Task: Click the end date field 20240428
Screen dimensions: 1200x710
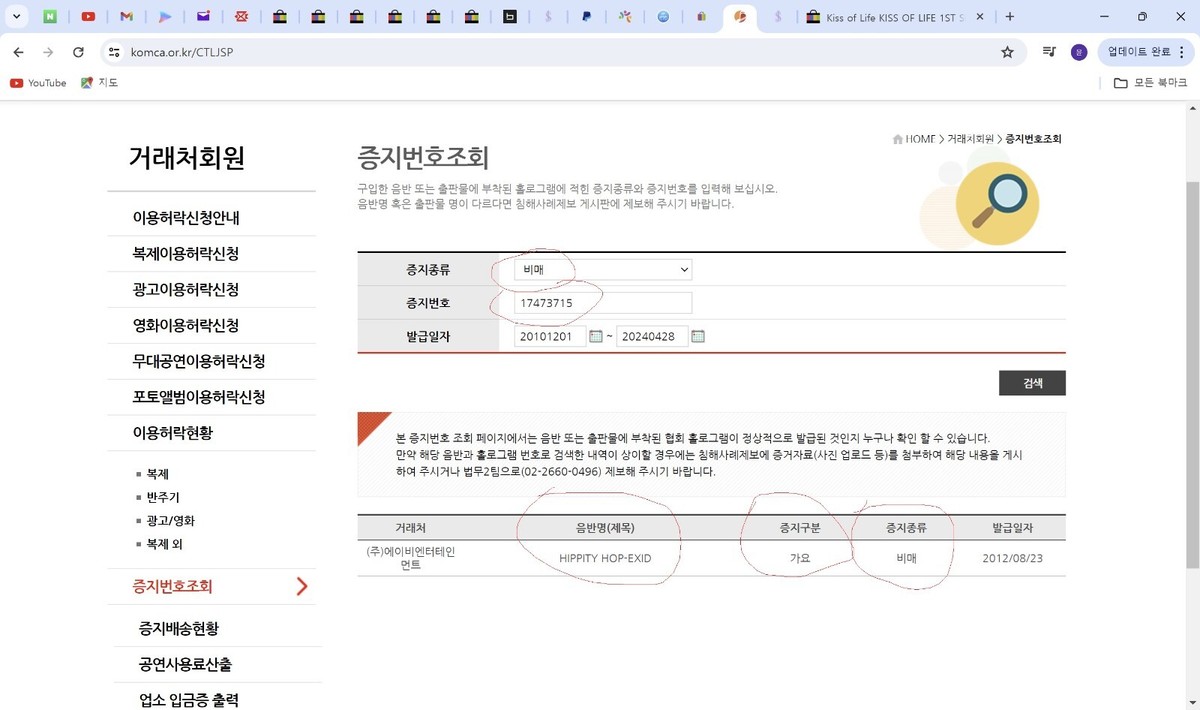Action: 652,337
